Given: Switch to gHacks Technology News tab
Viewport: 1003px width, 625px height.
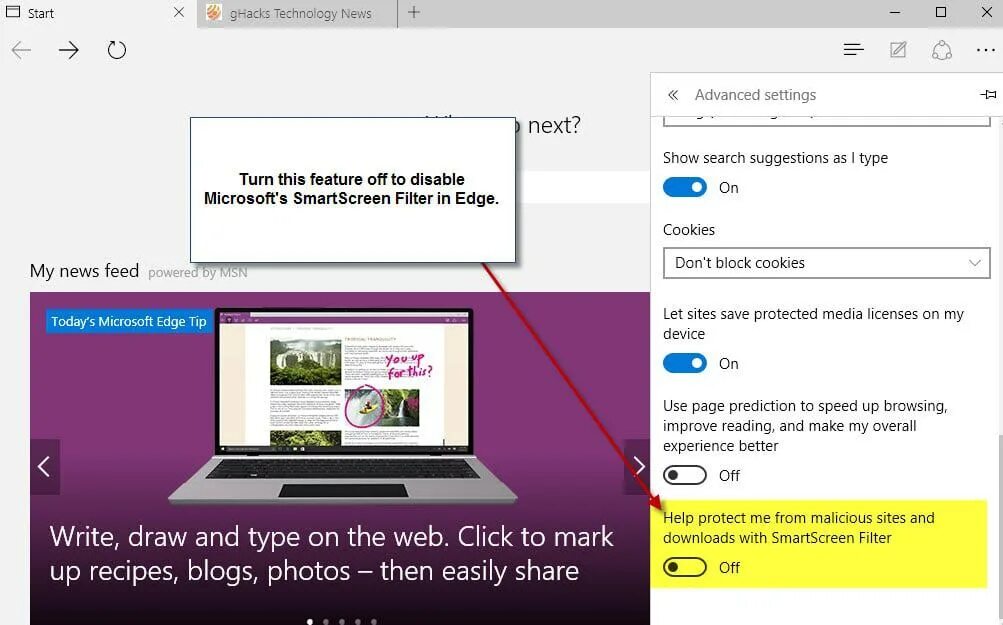Looking at the screenshot, I should coord(297,13).
